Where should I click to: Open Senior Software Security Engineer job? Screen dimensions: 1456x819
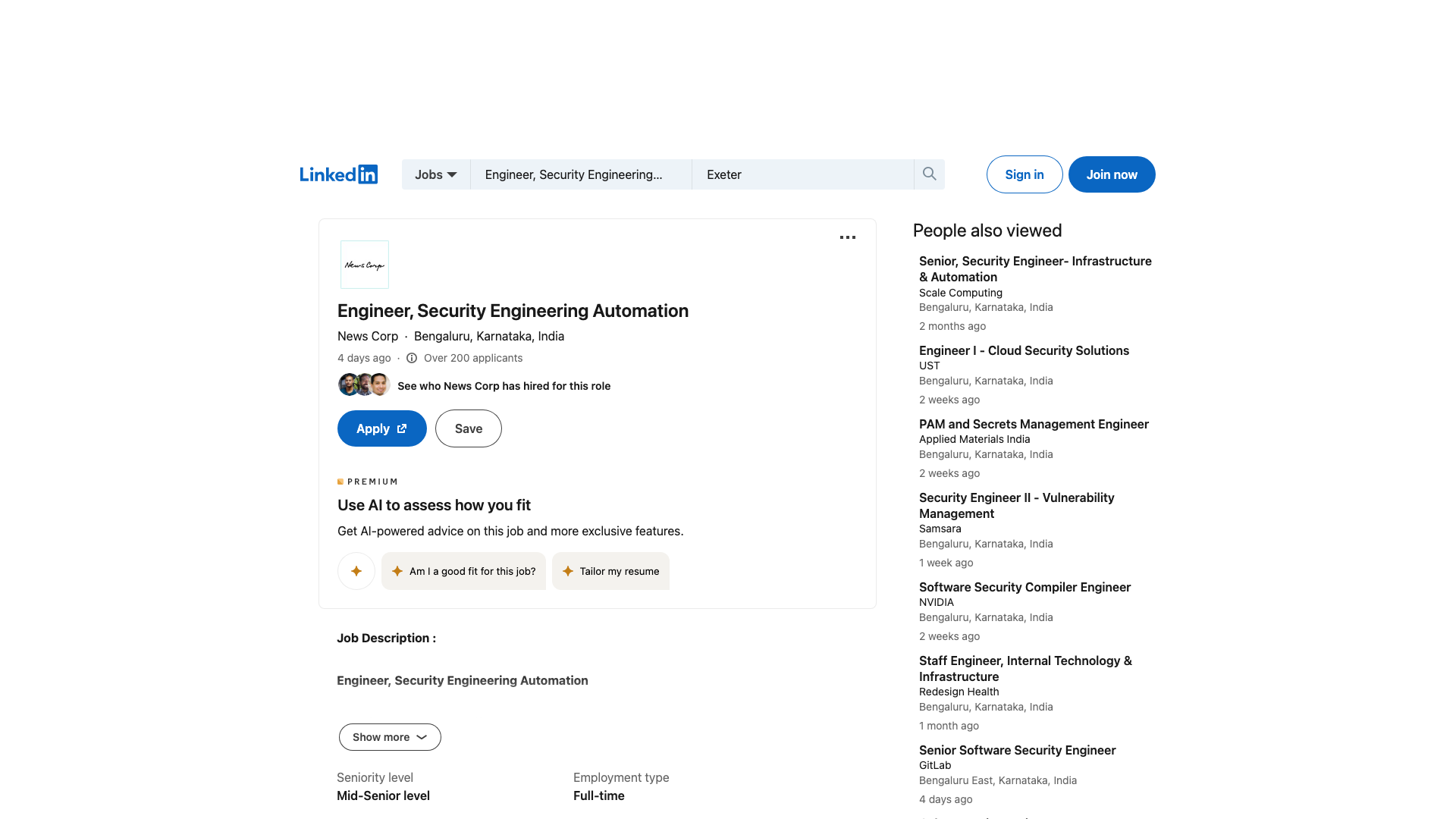[x=1017, y=750]
